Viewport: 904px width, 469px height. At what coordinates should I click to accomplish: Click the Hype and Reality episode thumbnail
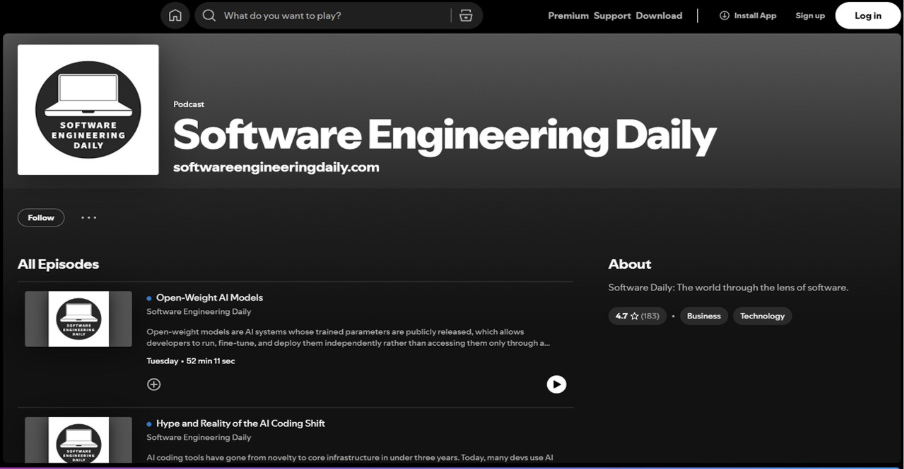click(78, 440)
